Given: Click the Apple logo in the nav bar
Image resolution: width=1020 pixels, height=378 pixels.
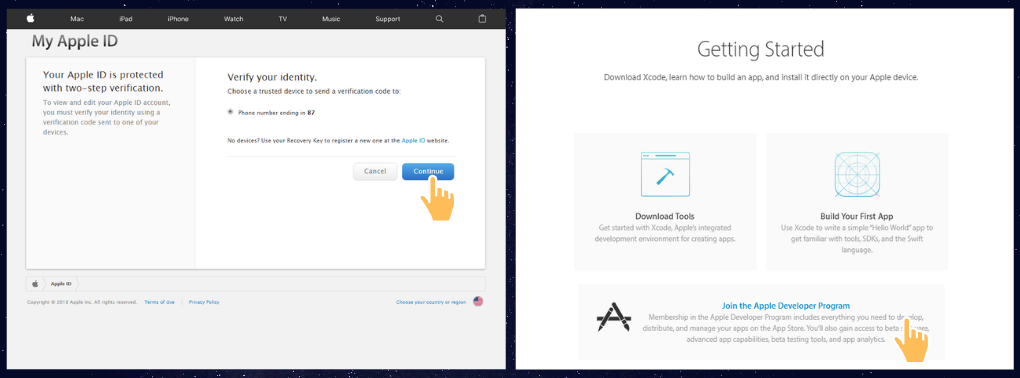Looking at the screenshot, I should click(x=30, y=19).
